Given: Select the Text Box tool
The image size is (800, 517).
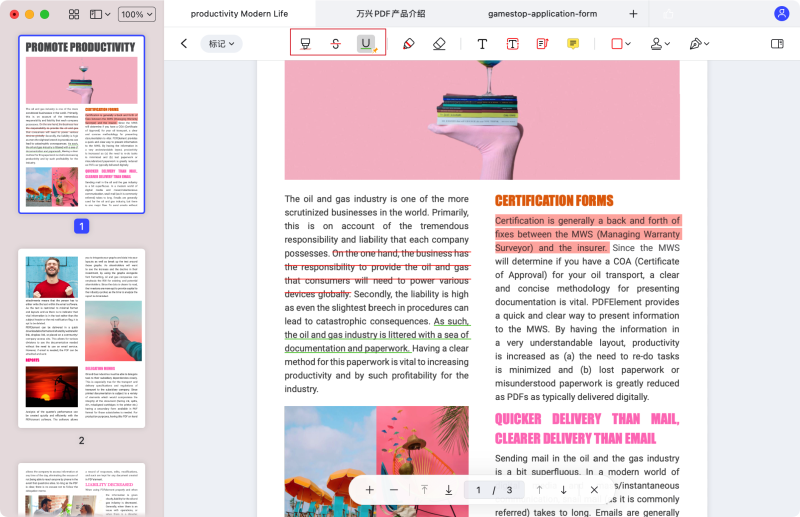Looking at the screenshot, I should [512, 44].
